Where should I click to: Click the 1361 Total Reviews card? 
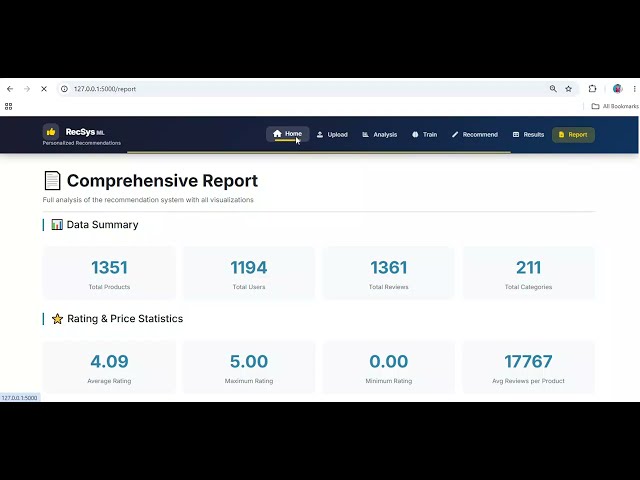(389, 273)
